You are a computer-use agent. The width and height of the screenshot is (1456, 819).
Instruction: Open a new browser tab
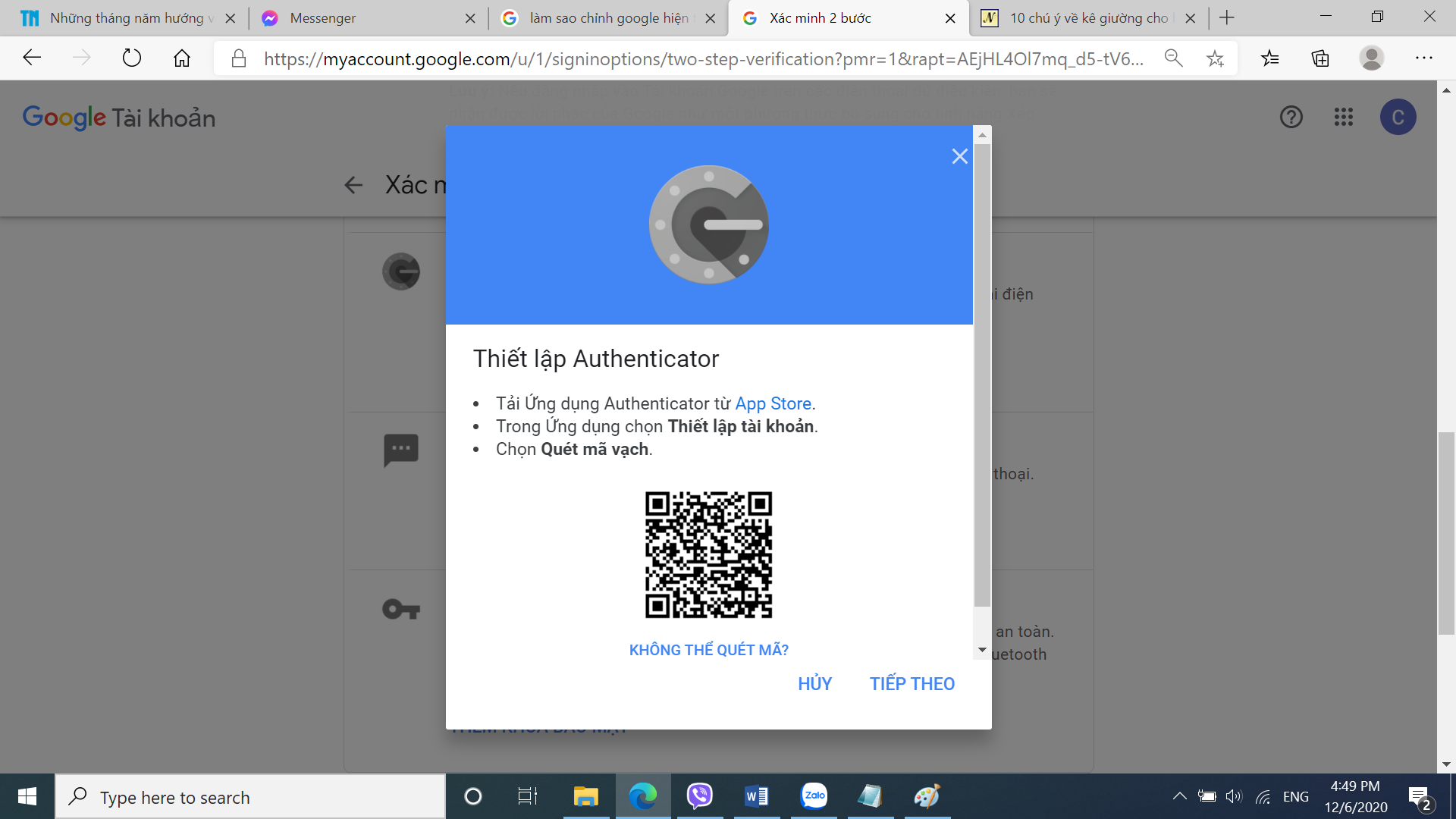(1227, 18)
